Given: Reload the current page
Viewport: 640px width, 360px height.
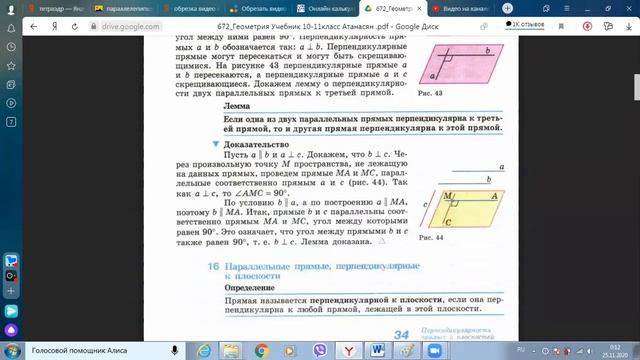Looking at the screenshot, I should point(75,27).
